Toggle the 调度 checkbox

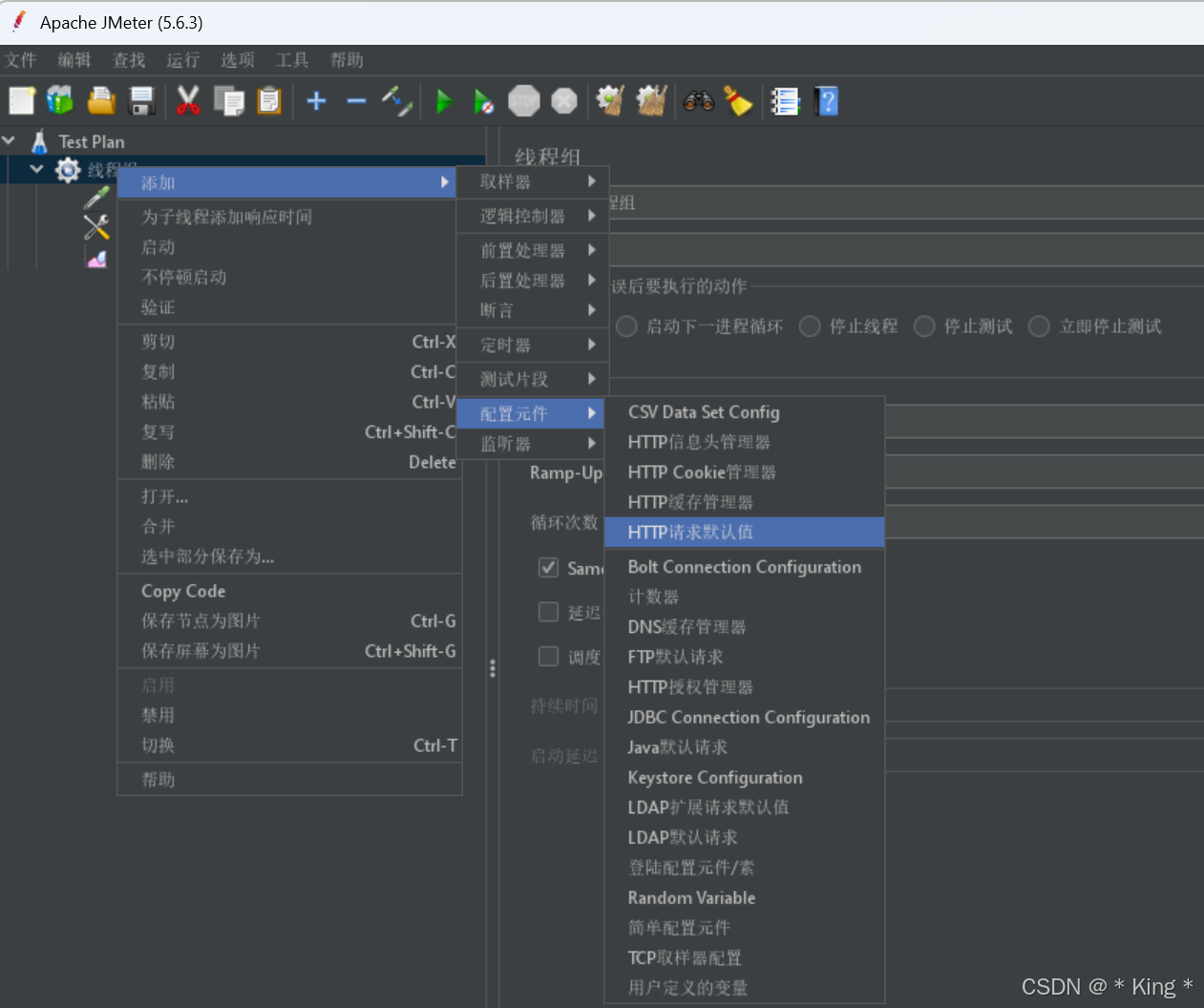[x=548, y=657]
